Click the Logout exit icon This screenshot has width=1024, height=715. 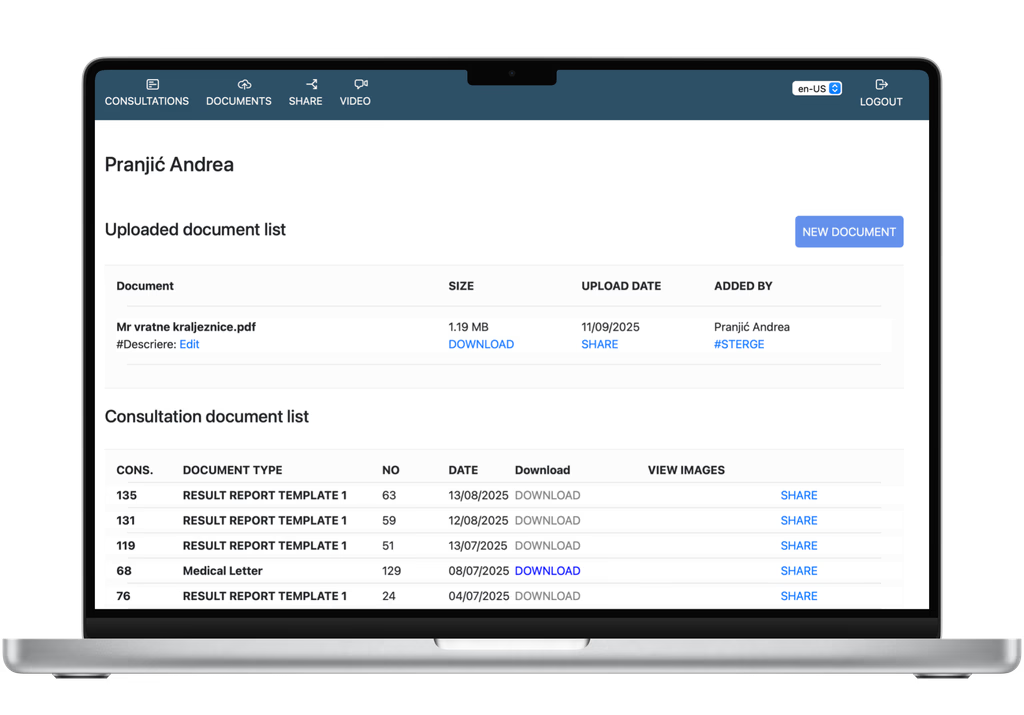tap(881, 85)
